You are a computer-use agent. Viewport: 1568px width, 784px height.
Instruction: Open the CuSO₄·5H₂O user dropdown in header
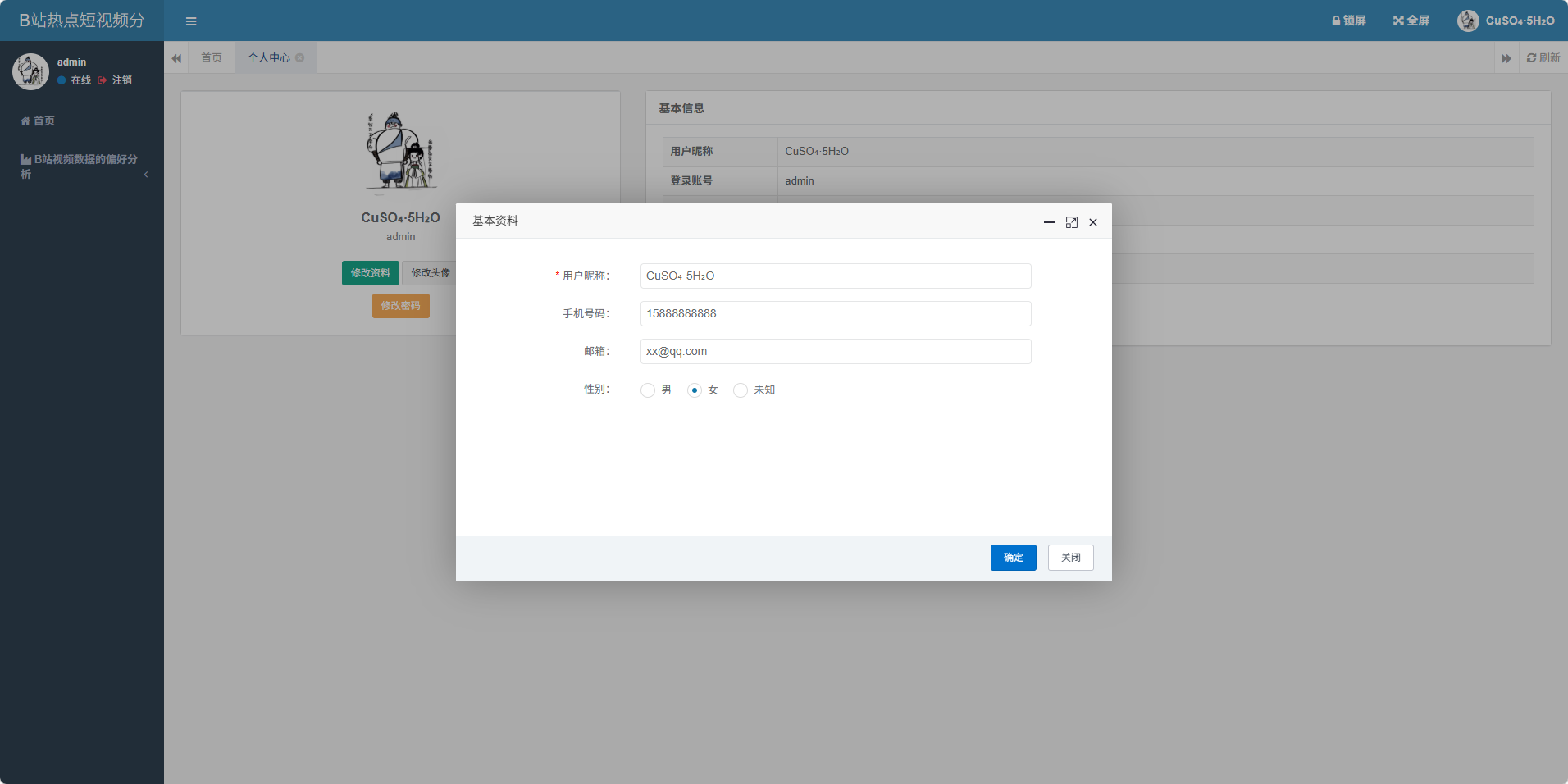pyautogui.click(x=1506, y=21)
